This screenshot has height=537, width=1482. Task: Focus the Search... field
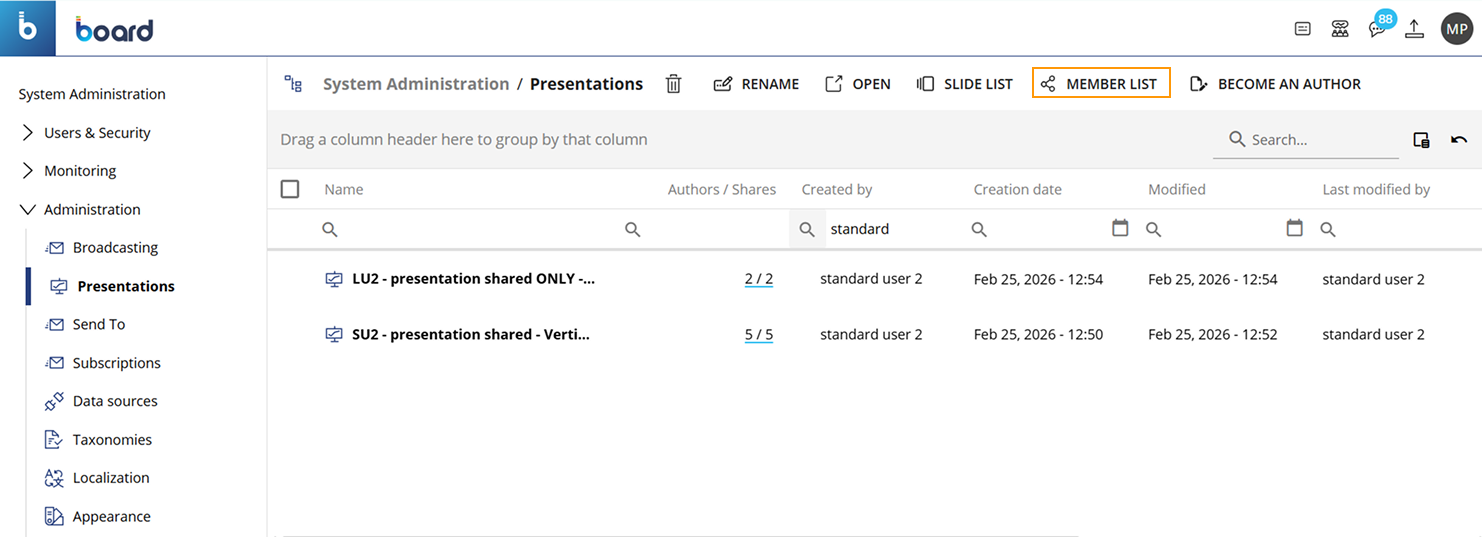point(1306,140)
